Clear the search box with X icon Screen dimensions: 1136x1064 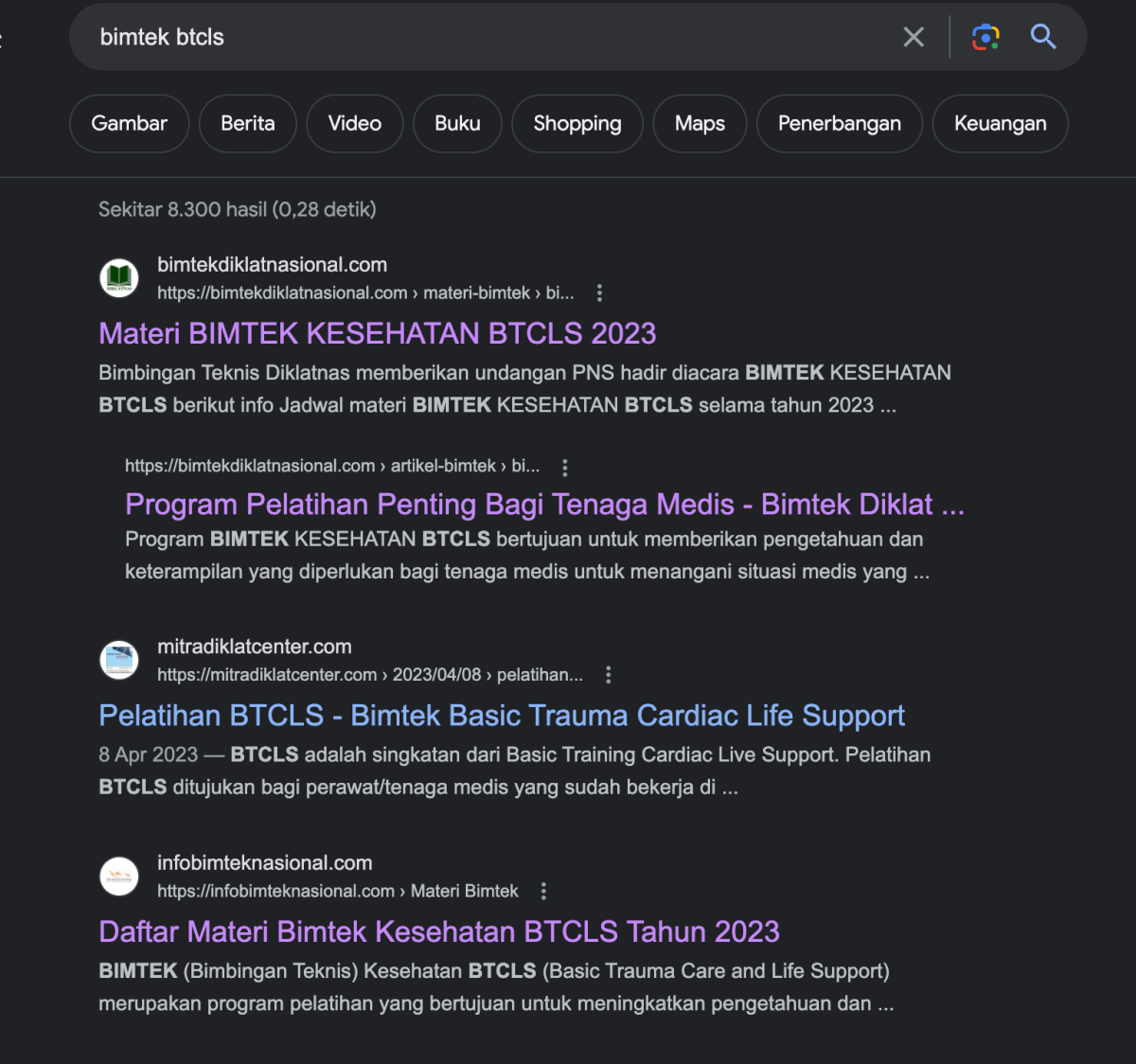pyautogui.click(x=914, y=37)
